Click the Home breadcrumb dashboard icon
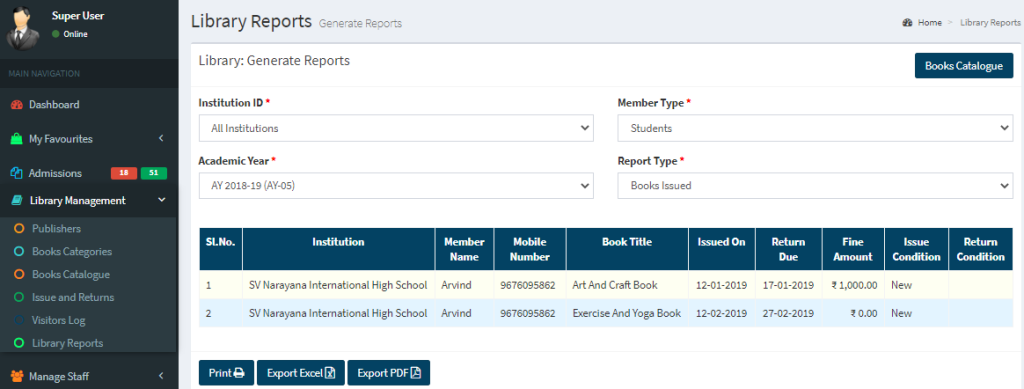This screenshot has height=389, width=1024. coord(907,23)
